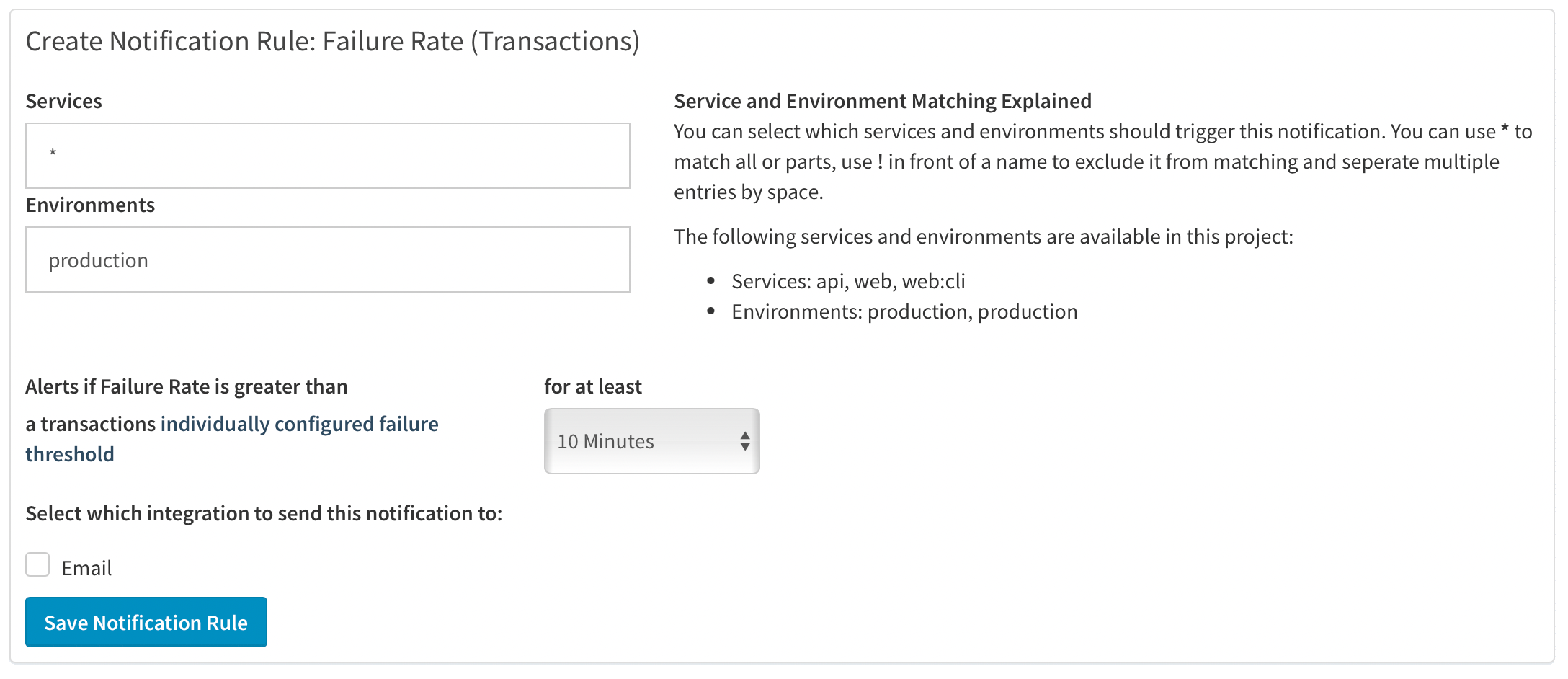
Task: Click 'Services: api, web, web:cli' list item
Action: coord(848,281)
